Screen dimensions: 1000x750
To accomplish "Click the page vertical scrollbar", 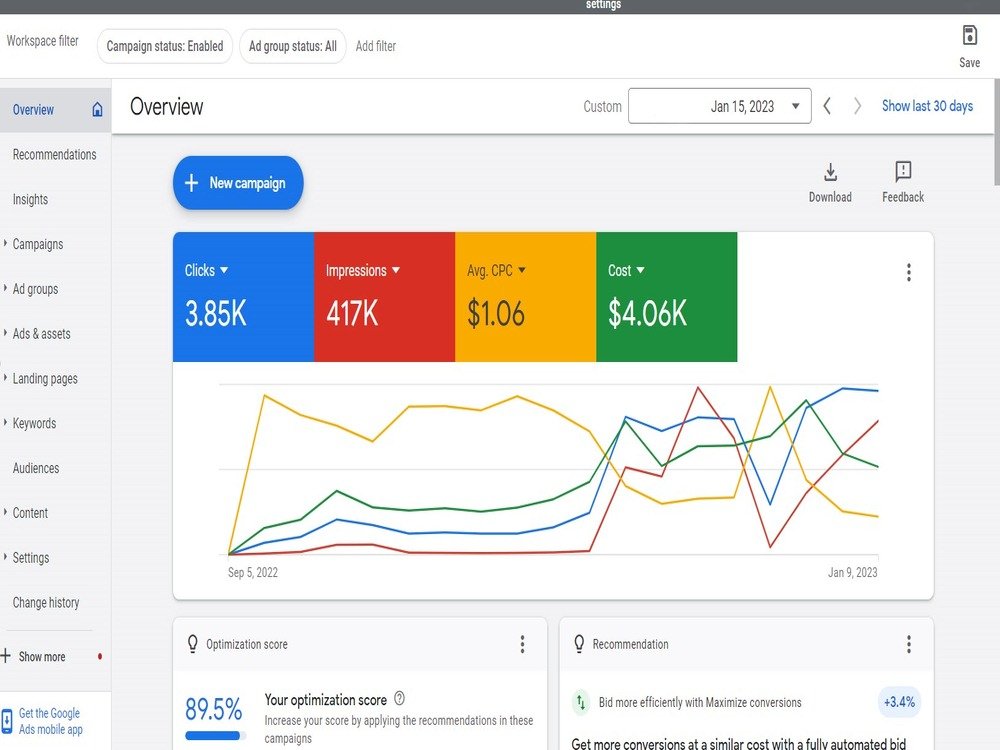I will 996,131.
